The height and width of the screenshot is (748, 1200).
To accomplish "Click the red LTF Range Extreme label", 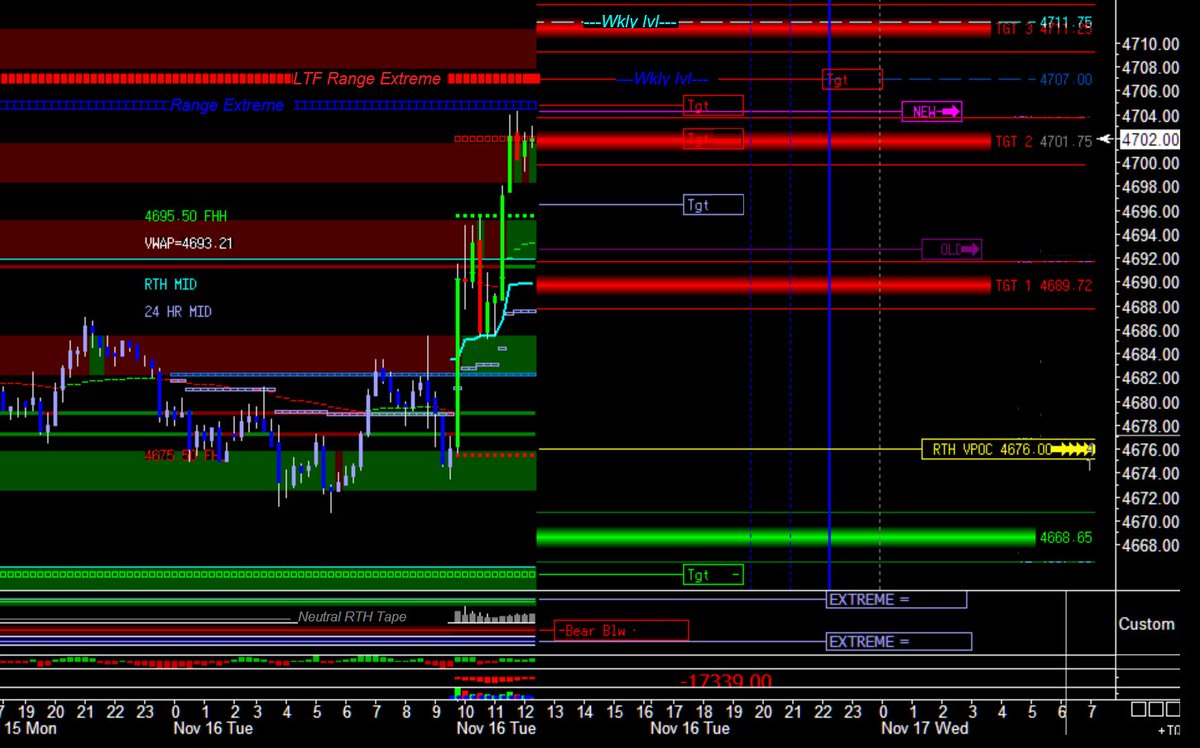I will pyautogui.click(x=367, y=79).
